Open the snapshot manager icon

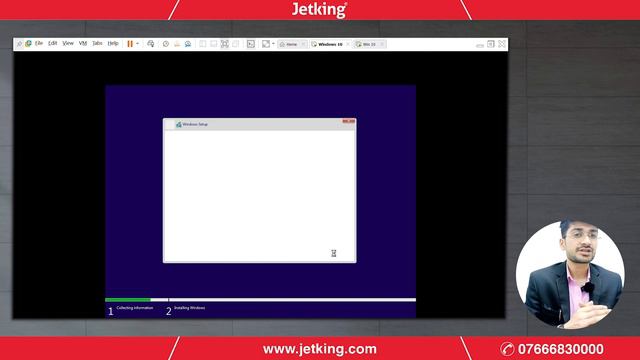coord(188,44)
